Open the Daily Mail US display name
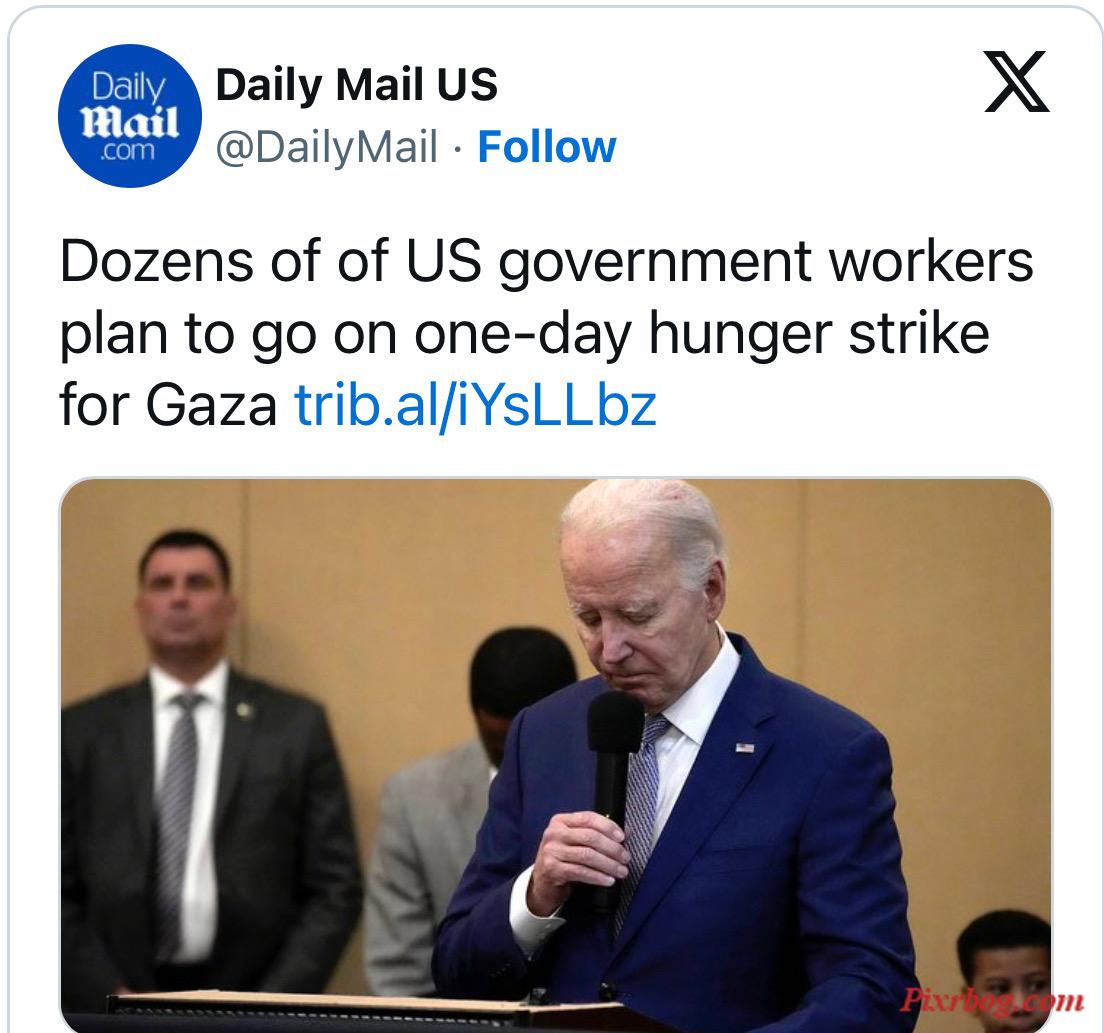The width and height of the screenshot is (1104, 1033). [356, 84]
